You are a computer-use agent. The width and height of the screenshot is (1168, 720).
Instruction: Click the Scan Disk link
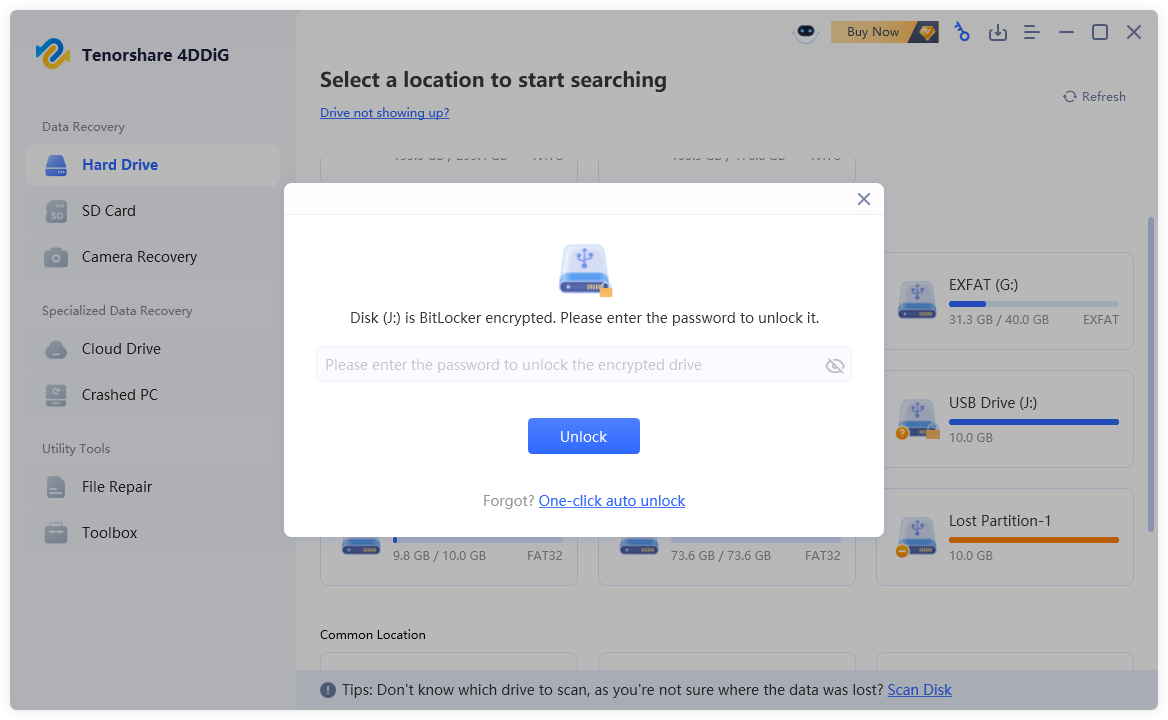919,690
